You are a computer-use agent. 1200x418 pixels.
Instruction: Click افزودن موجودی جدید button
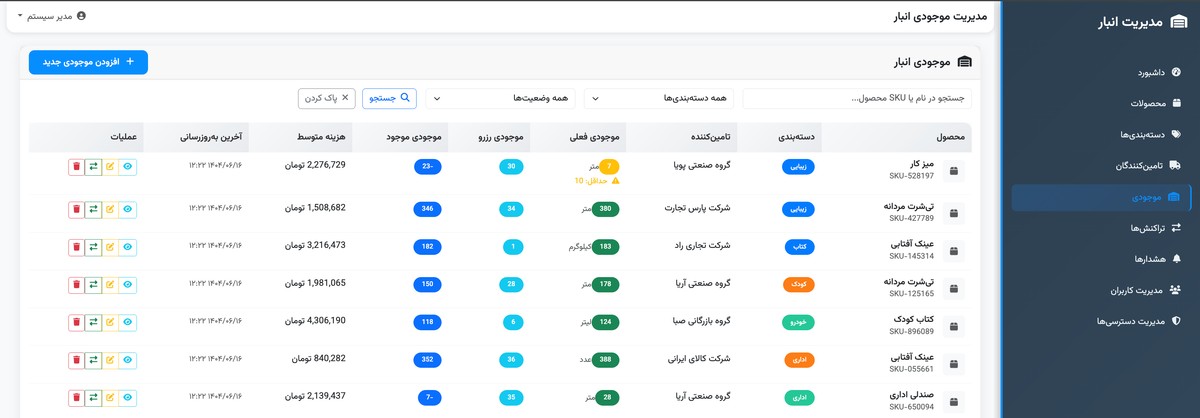coord(89,62)
